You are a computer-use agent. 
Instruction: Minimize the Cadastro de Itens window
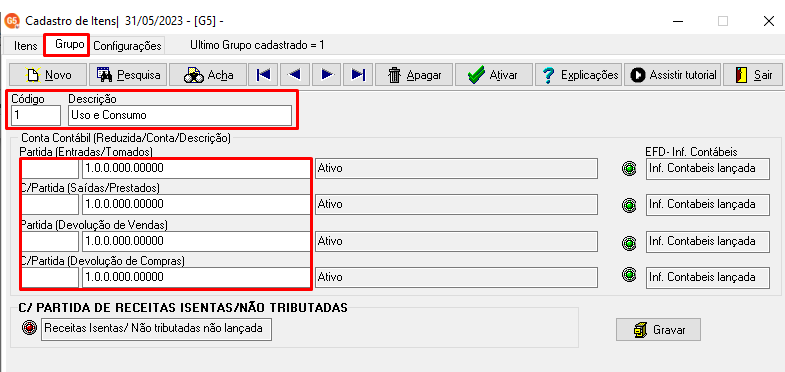pos(677,21)
